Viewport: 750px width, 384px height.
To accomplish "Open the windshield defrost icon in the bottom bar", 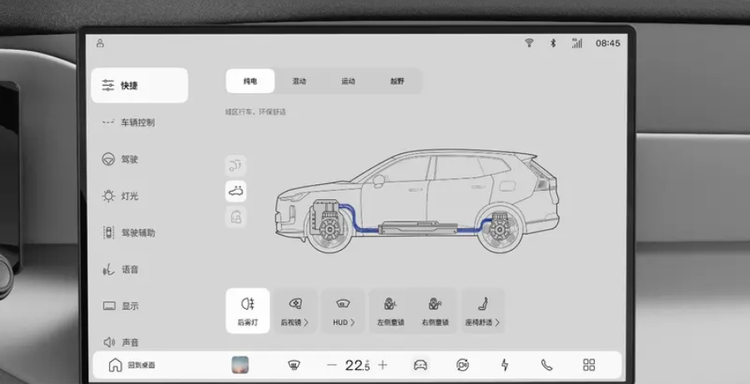I will click(294, 365).
